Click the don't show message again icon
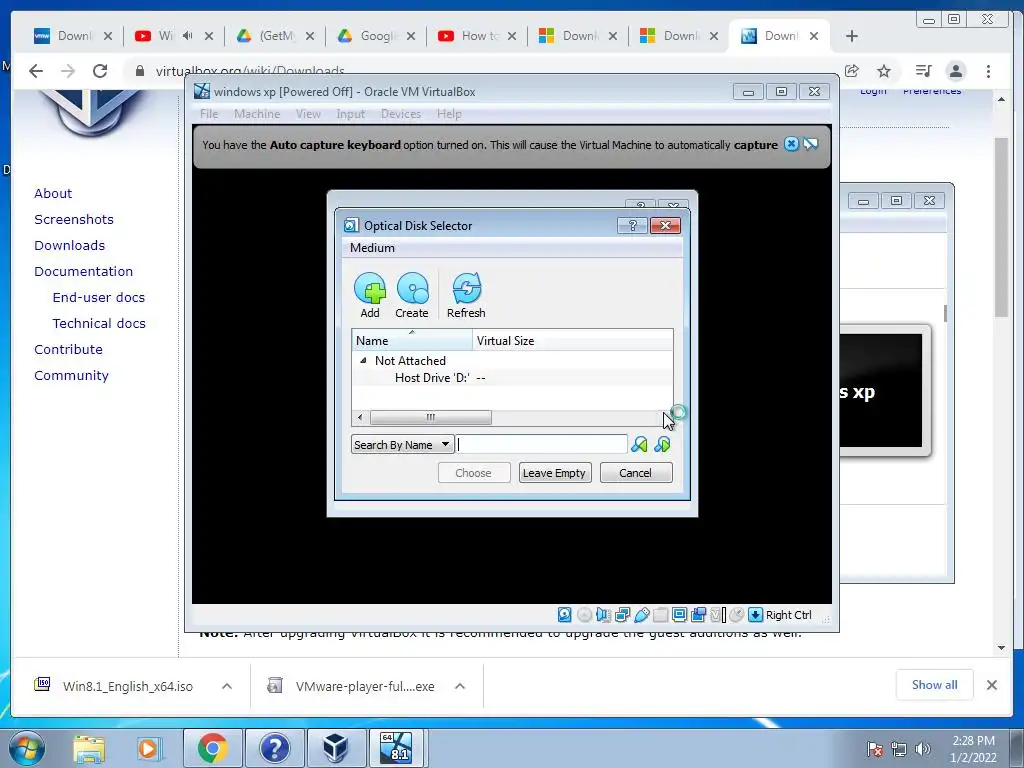Screen dimensions: 1024x768 click(810, 144)
